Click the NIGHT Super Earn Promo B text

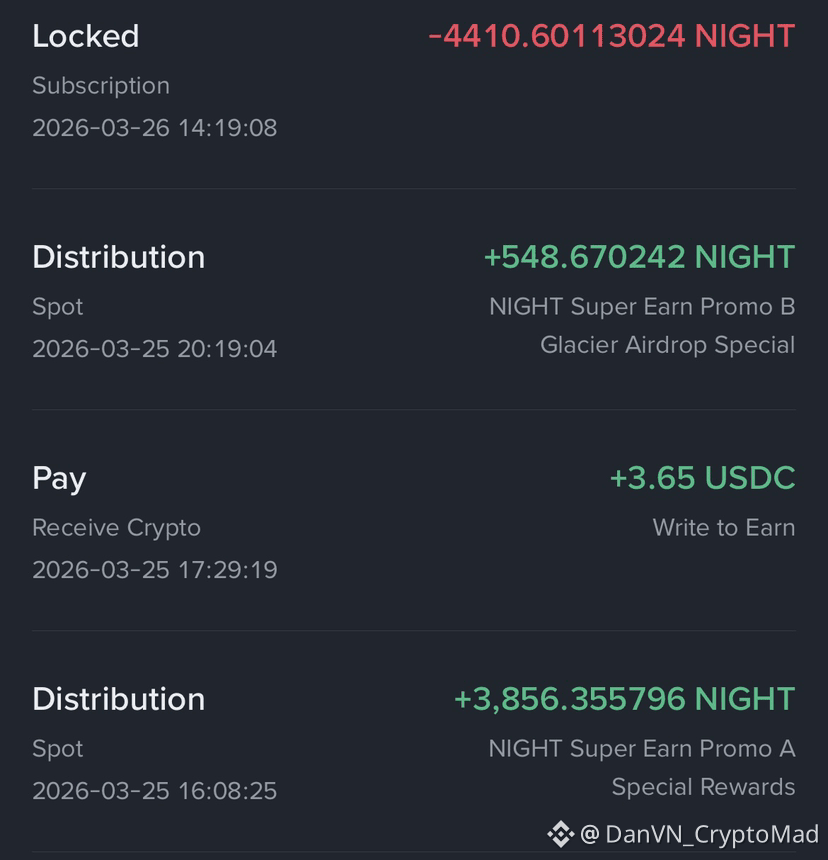pos(642,307)
